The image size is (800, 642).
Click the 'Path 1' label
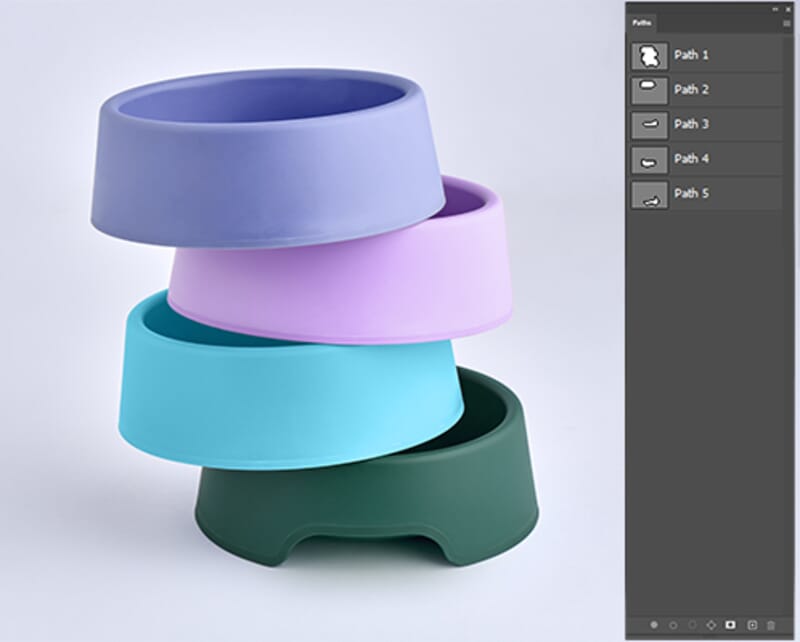(691, 55)
